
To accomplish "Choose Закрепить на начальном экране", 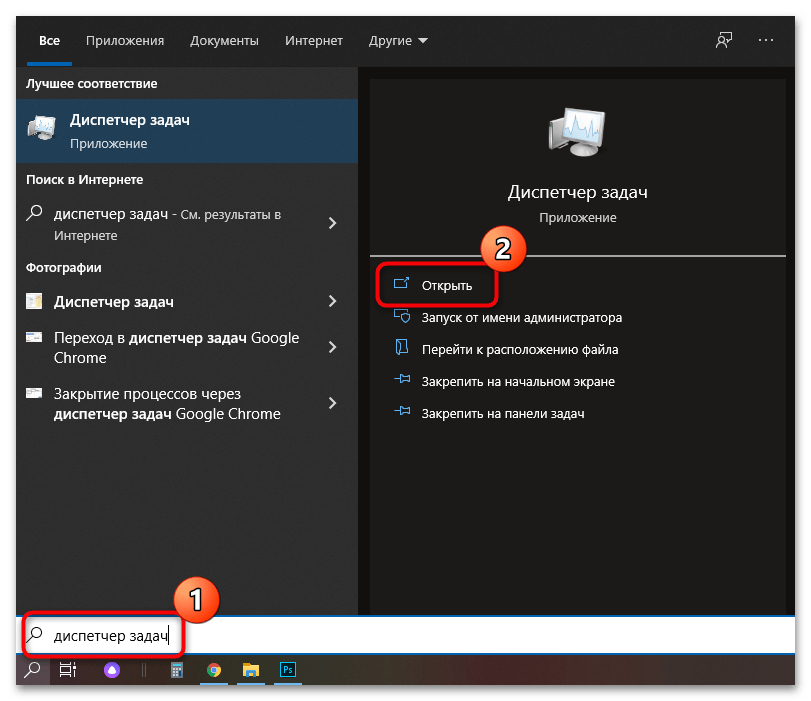I will point(518,381).
